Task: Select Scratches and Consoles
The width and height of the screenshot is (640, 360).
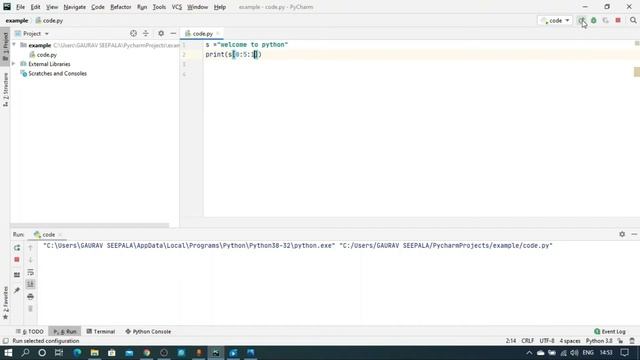Action: tap(53, 73)
